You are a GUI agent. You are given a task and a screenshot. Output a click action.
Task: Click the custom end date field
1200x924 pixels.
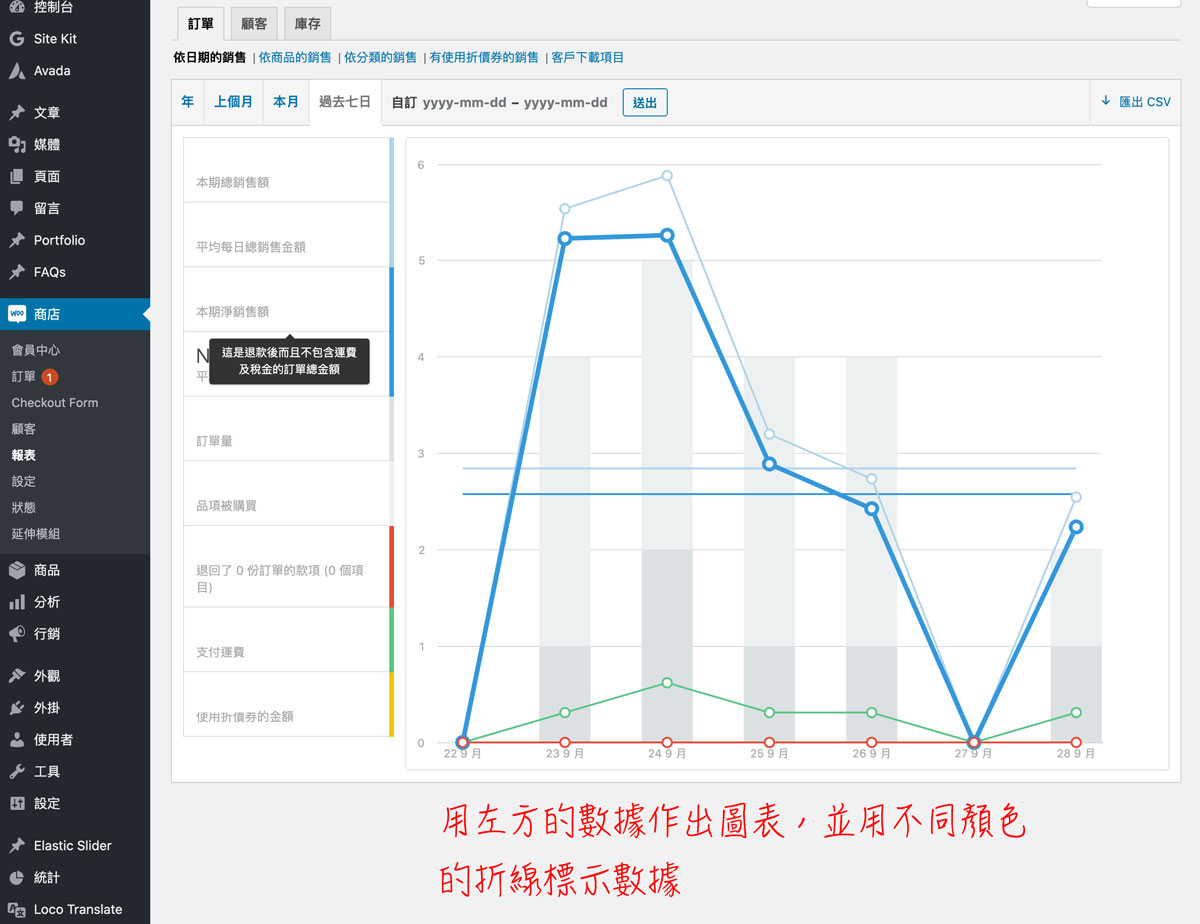click(x=566, y=102)
